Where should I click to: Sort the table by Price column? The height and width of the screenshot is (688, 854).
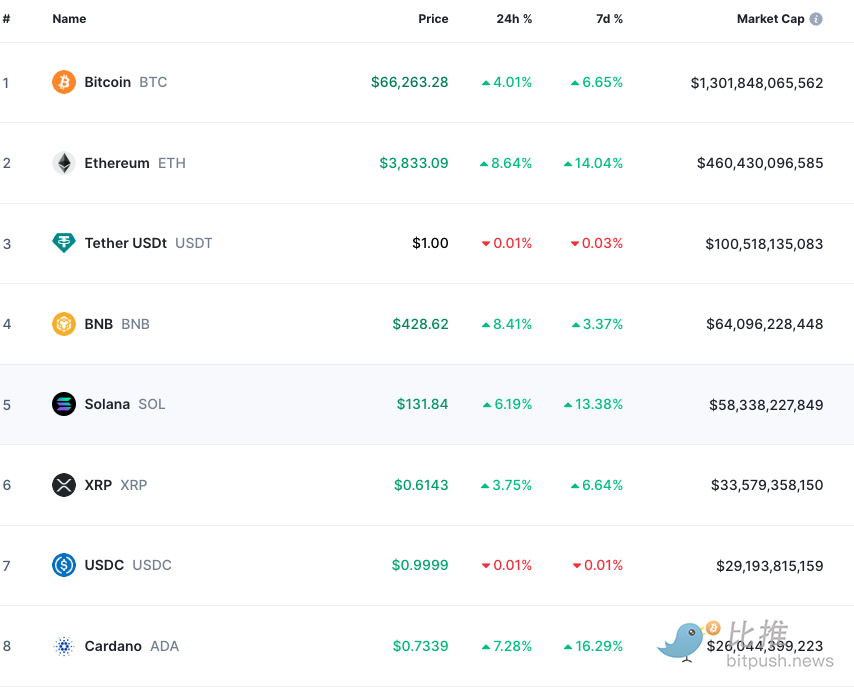pyautogui.click(x=433, y=19)
